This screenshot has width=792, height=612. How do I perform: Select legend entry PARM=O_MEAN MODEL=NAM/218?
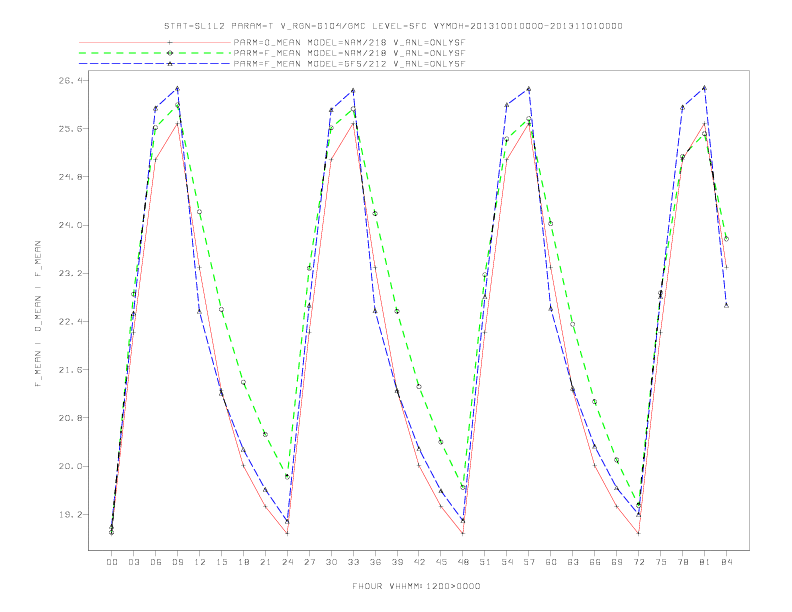349,42
